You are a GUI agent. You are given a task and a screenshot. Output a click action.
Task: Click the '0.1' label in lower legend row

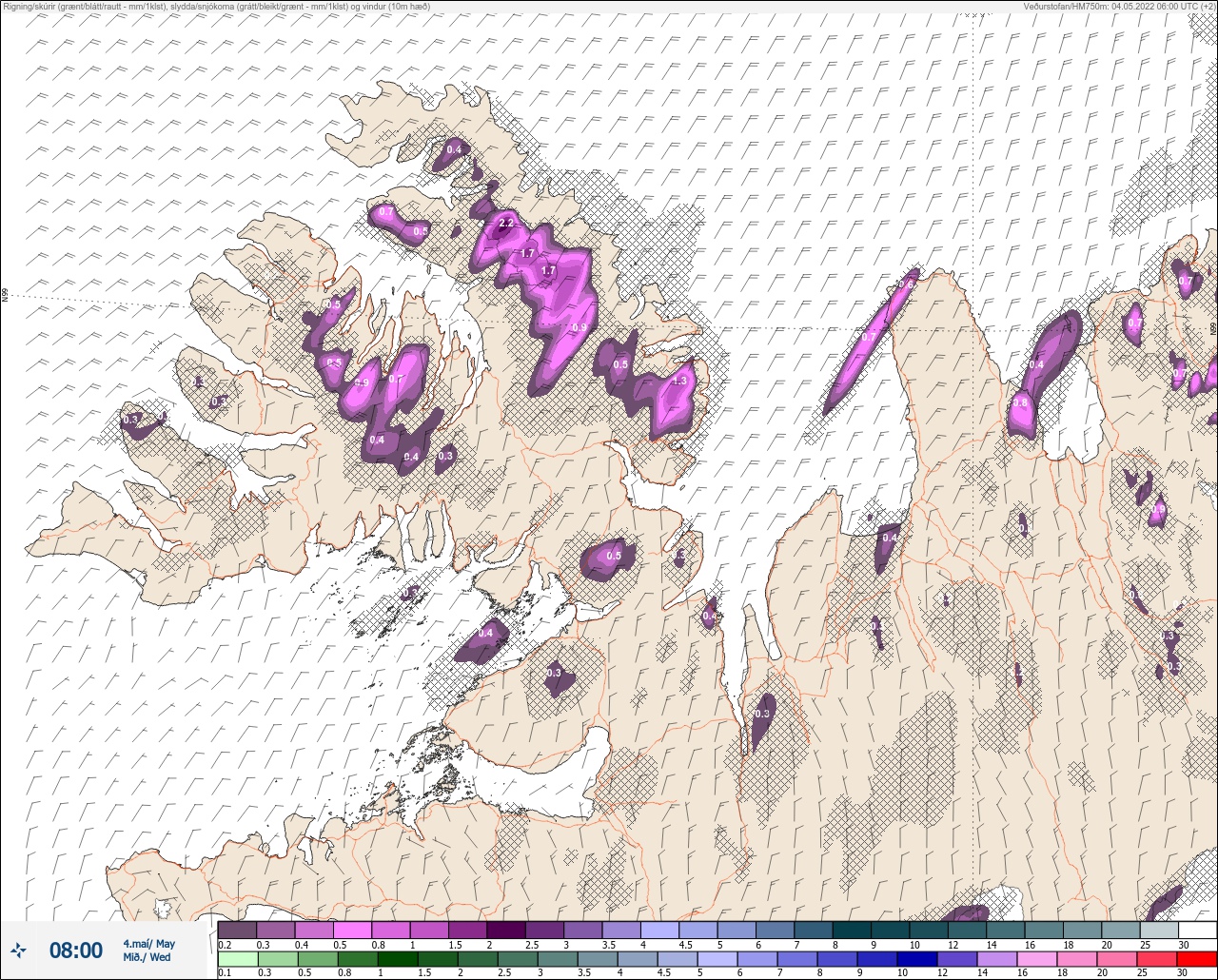(x=225, y=972)
